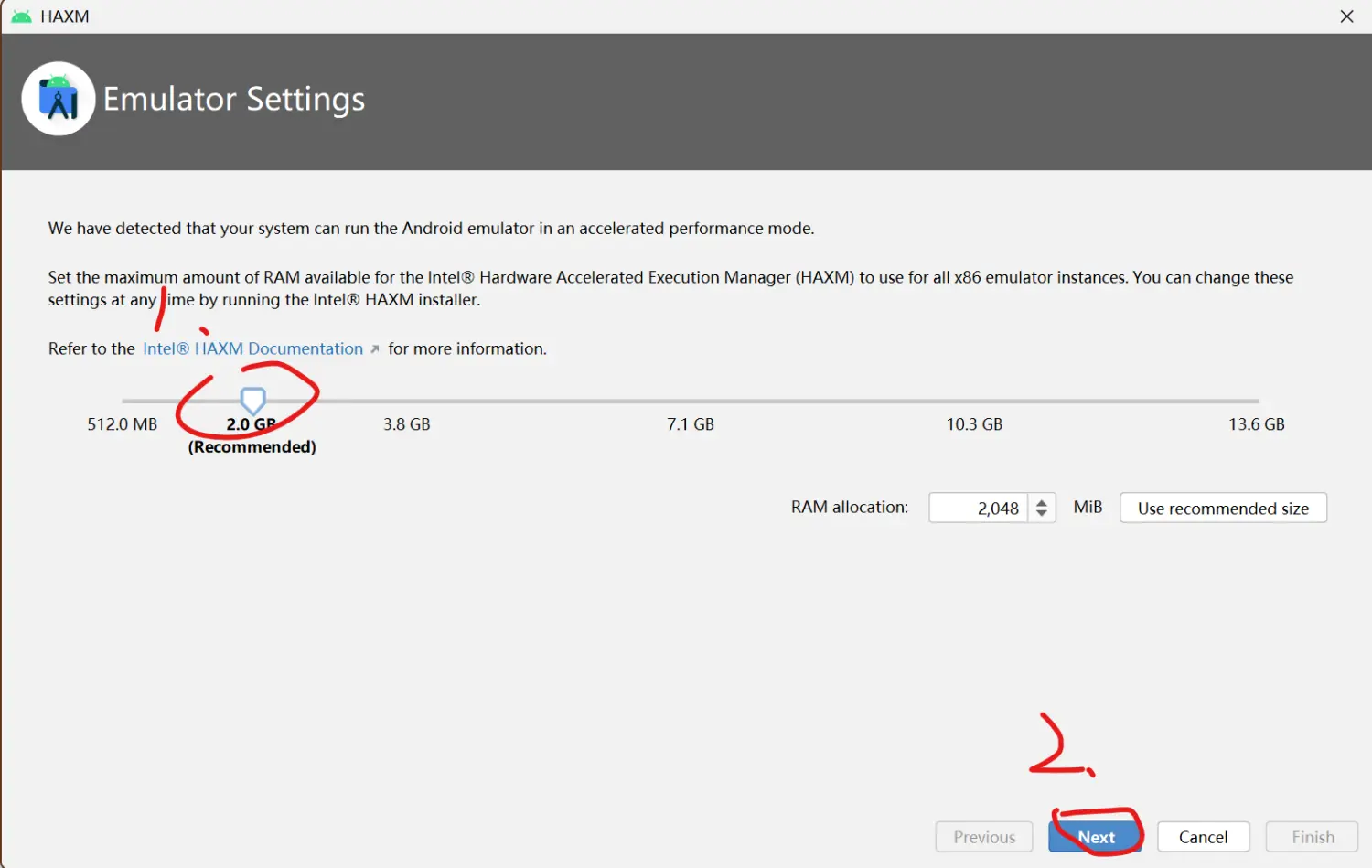
Task: Proceed with the Next button
Action: pos(1095,837)
